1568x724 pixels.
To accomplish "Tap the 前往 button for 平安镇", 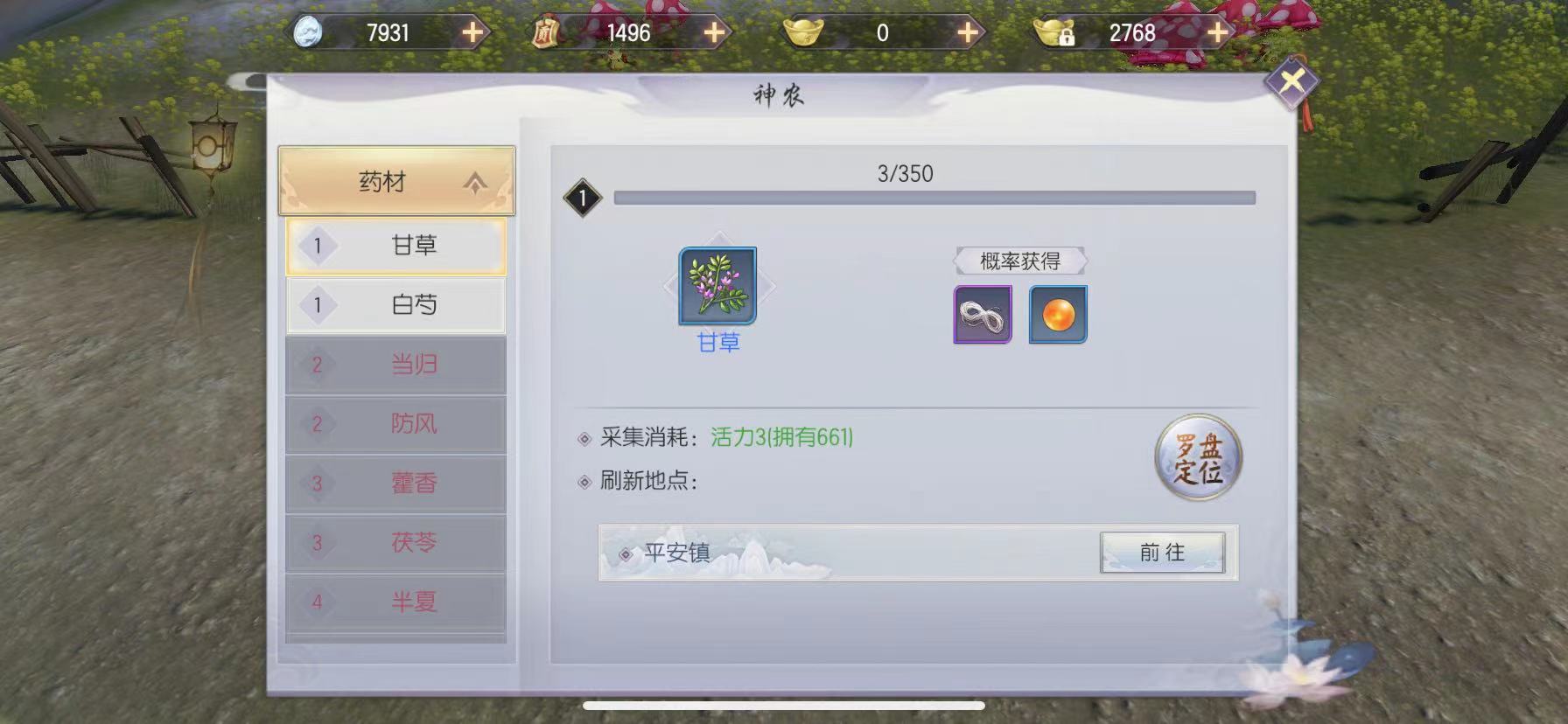I will coord(1162,553).
